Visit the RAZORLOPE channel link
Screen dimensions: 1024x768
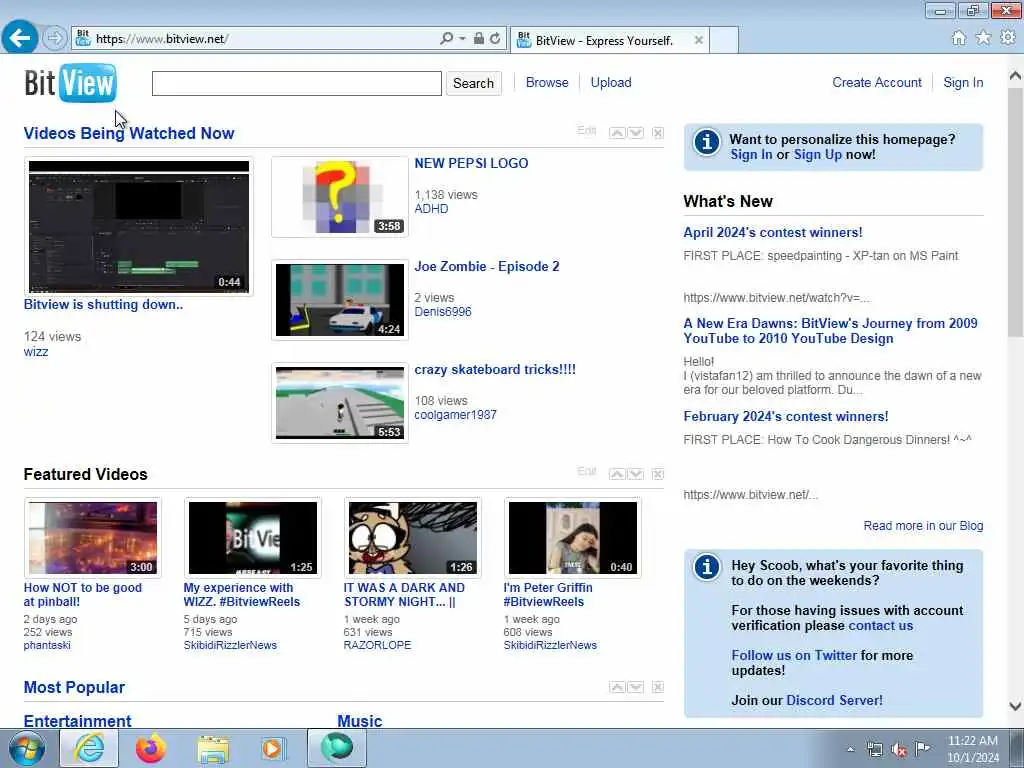tap(377, 645)
